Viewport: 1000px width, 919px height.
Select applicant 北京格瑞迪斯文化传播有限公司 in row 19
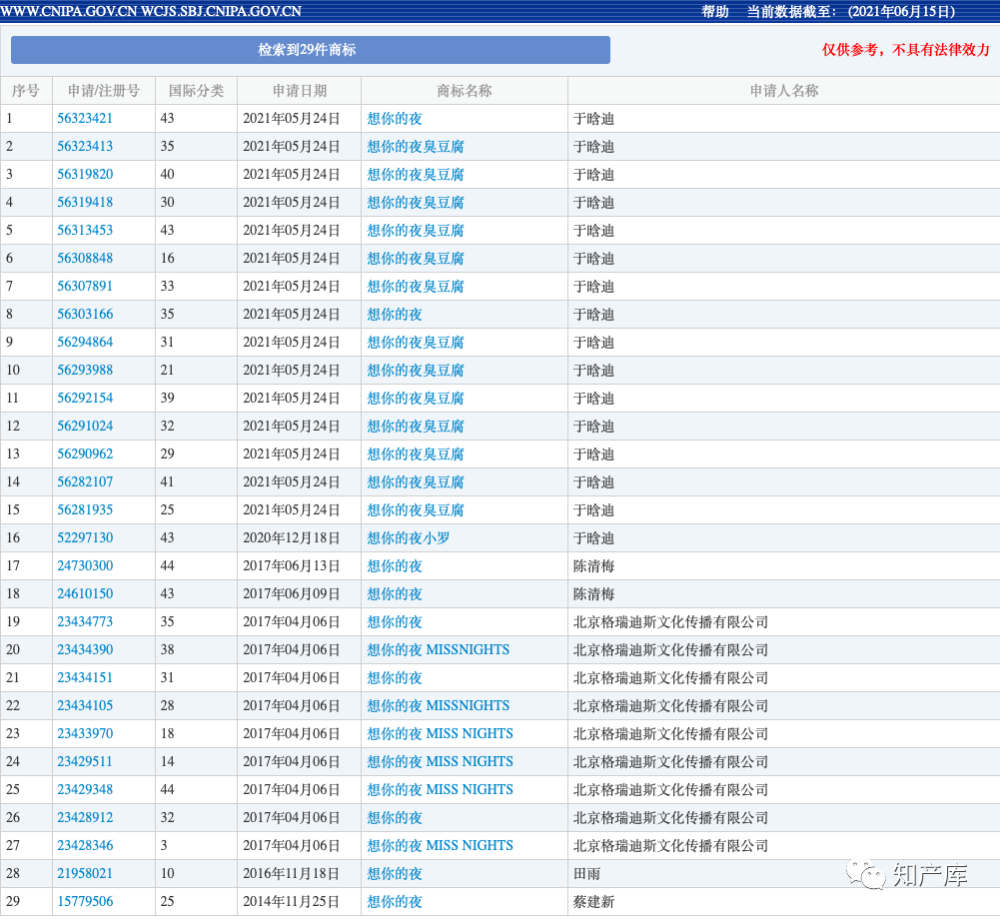(670, 622)
